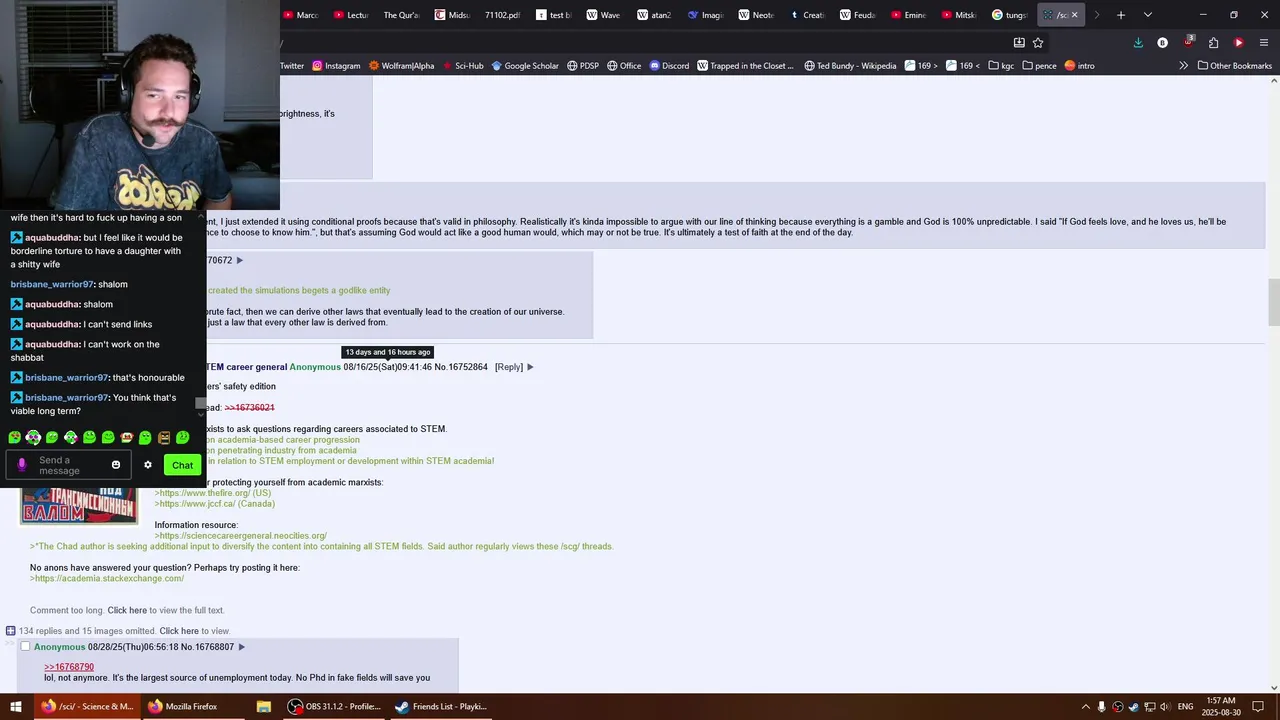Open the pence bookmarks folder

coord(1039,66)
